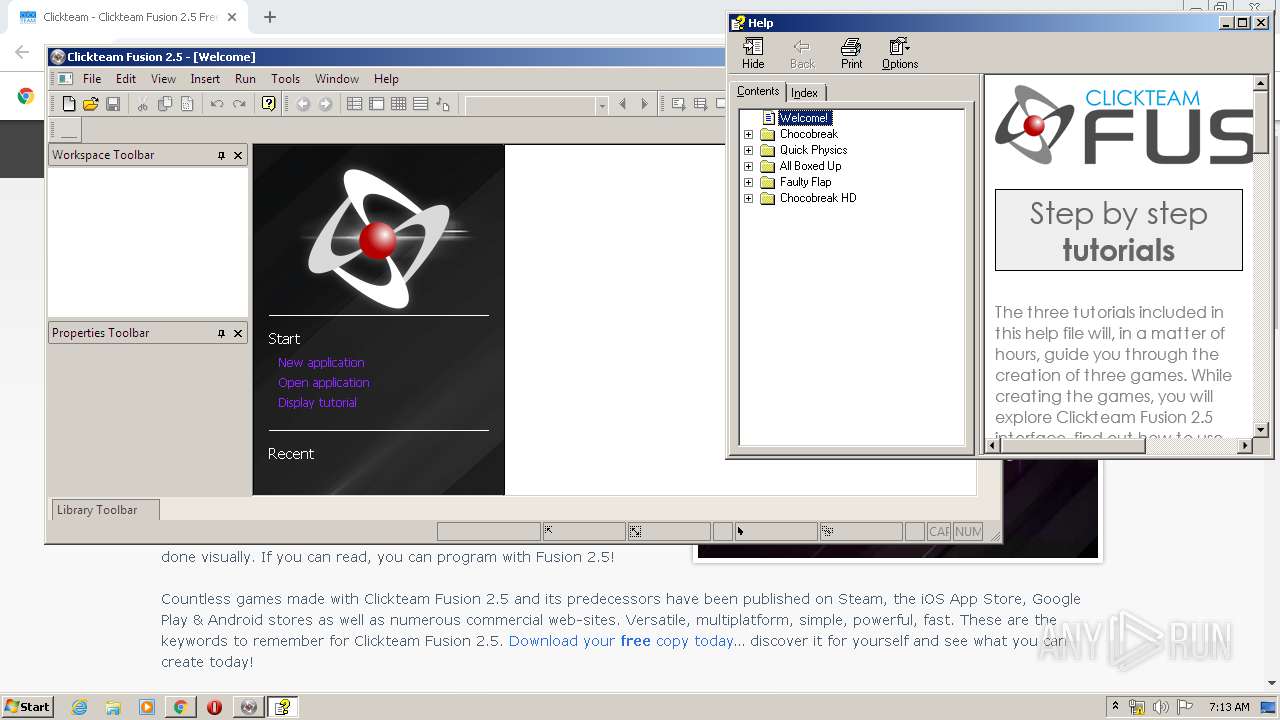The width and height of the screenshot is (1280, 720).
Task: Open the Opera taskbar icon
Action: click(x=214, y=707)
